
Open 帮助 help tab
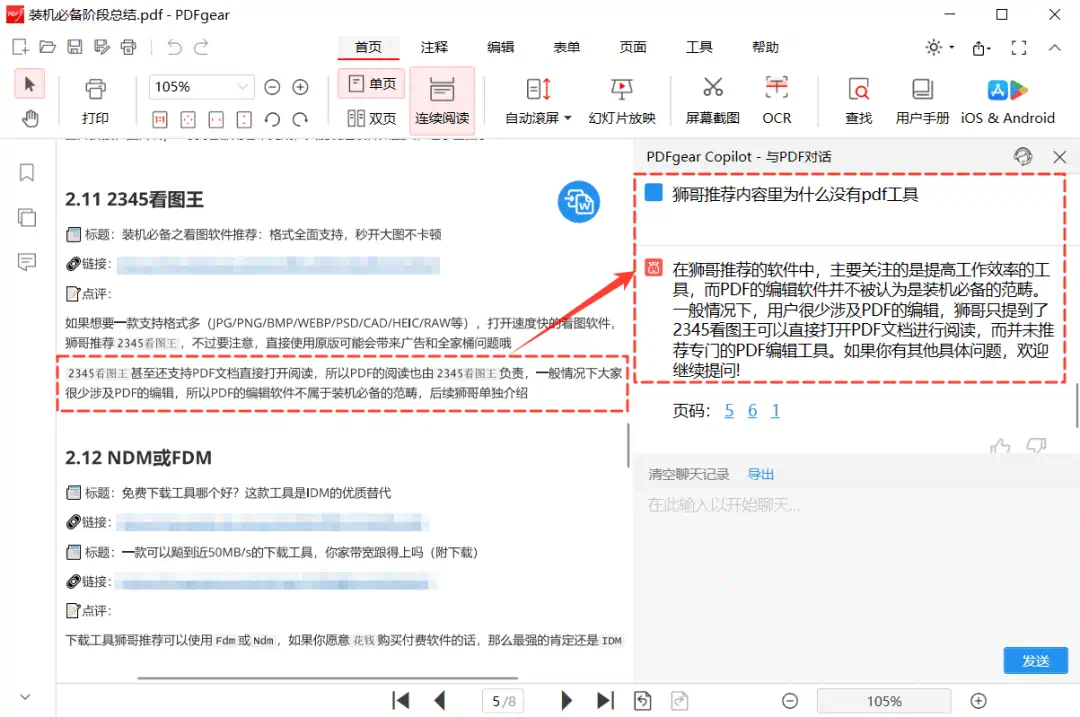(765, 47)
